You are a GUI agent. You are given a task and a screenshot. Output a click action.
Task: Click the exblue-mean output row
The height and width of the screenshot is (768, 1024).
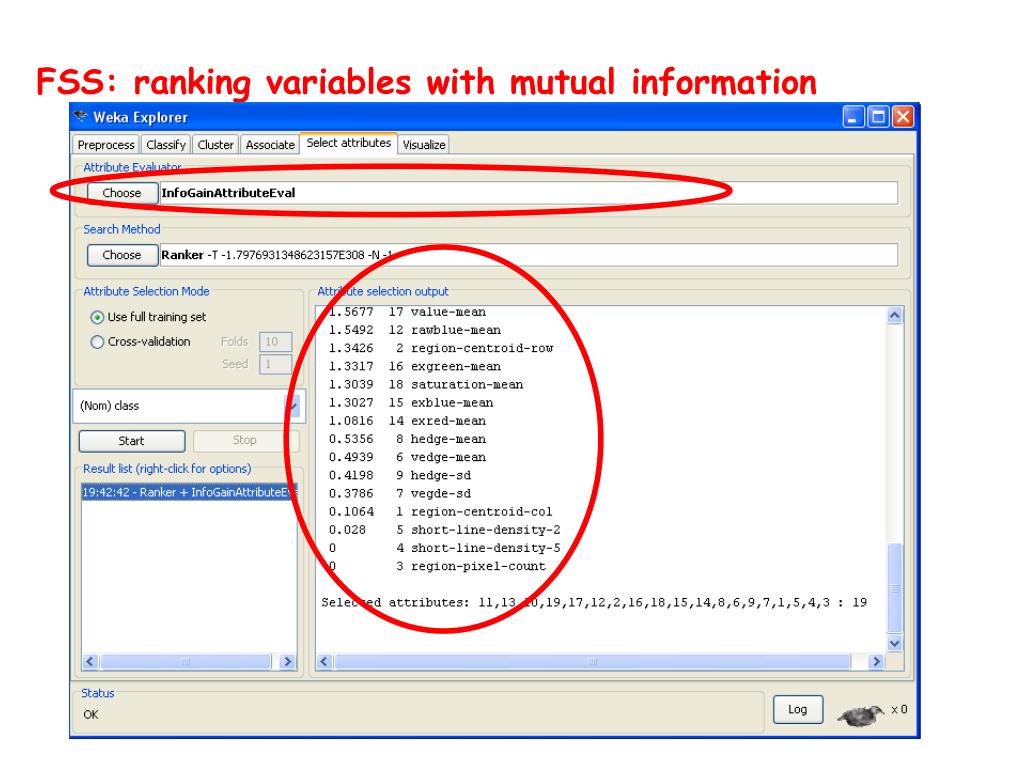[x=411, y=403]
